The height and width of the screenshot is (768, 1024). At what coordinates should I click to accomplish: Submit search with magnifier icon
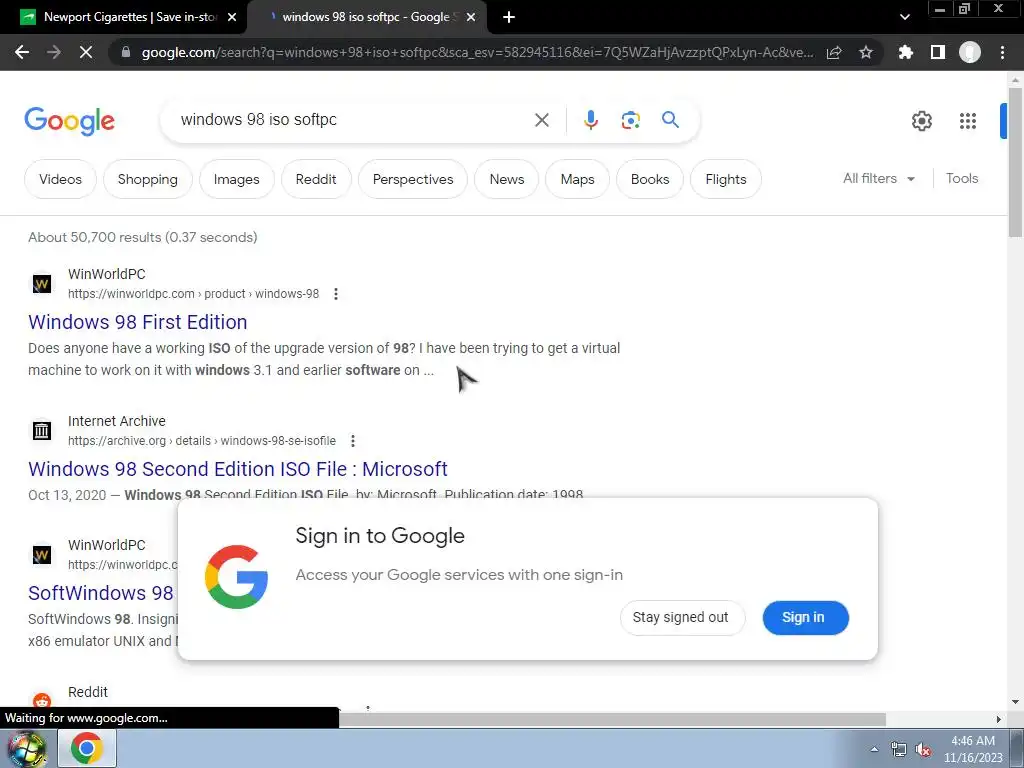coord(670,120)
